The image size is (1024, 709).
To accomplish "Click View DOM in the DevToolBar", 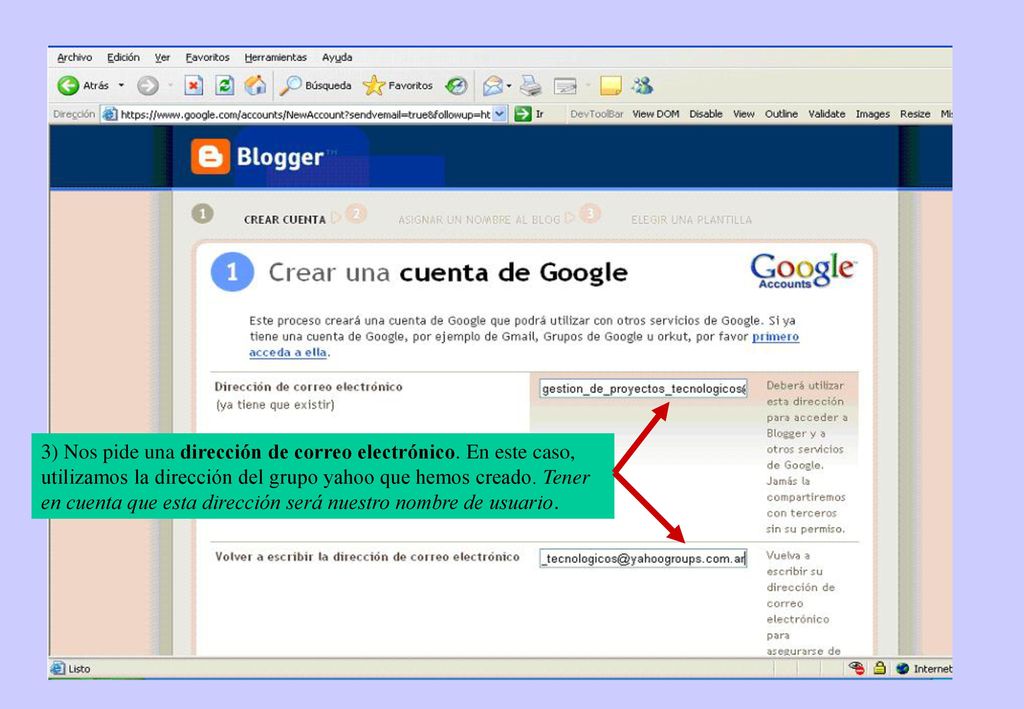I will coord(656,114).
